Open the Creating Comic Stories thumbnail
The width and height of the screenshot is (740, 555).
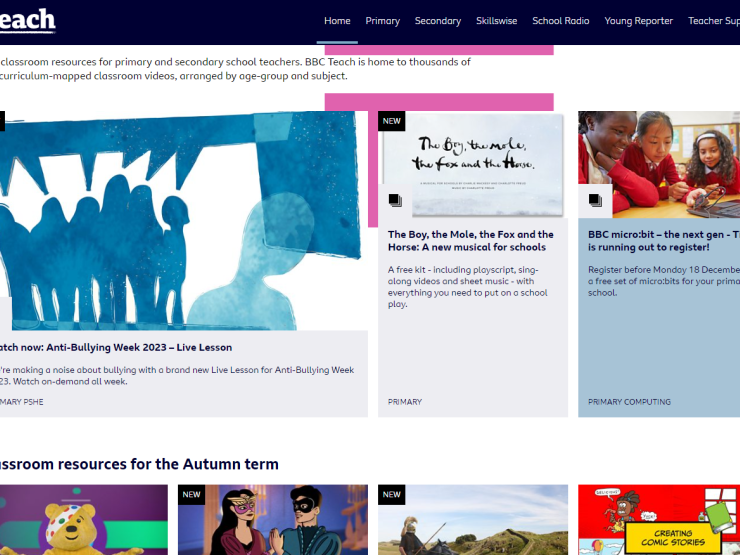659,520
